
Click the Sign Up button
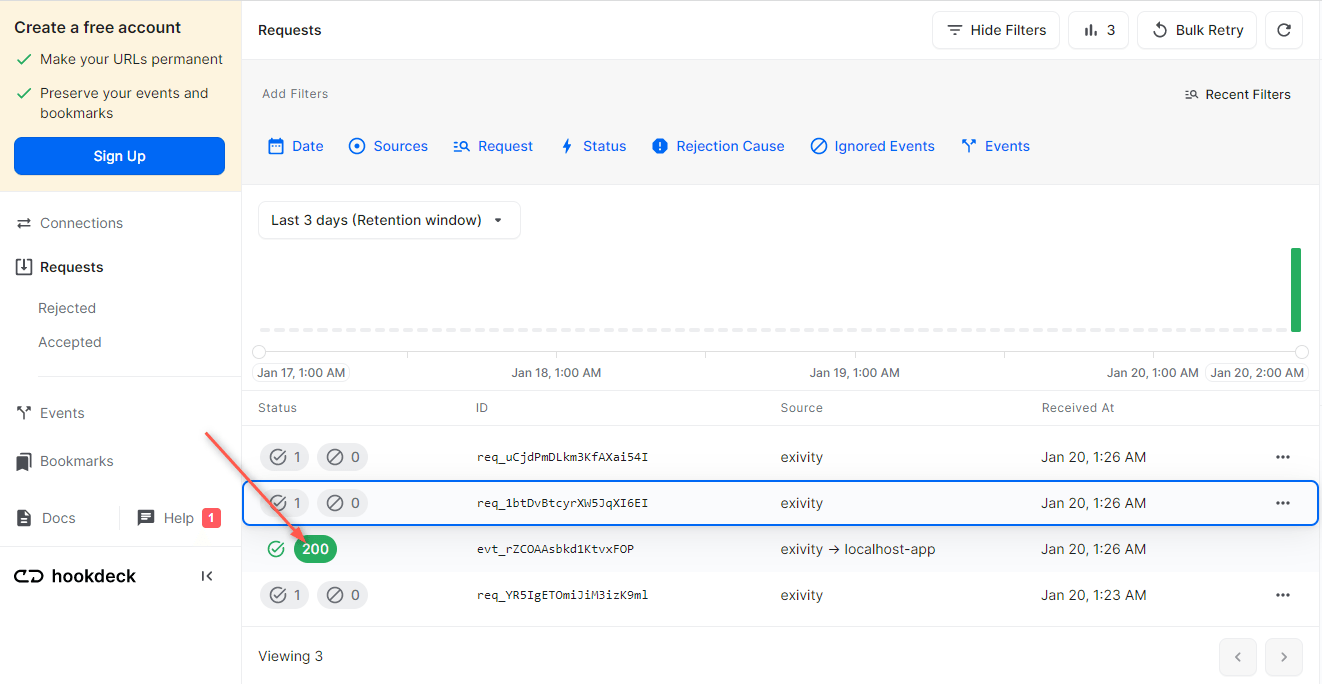[x=119, y=156]
